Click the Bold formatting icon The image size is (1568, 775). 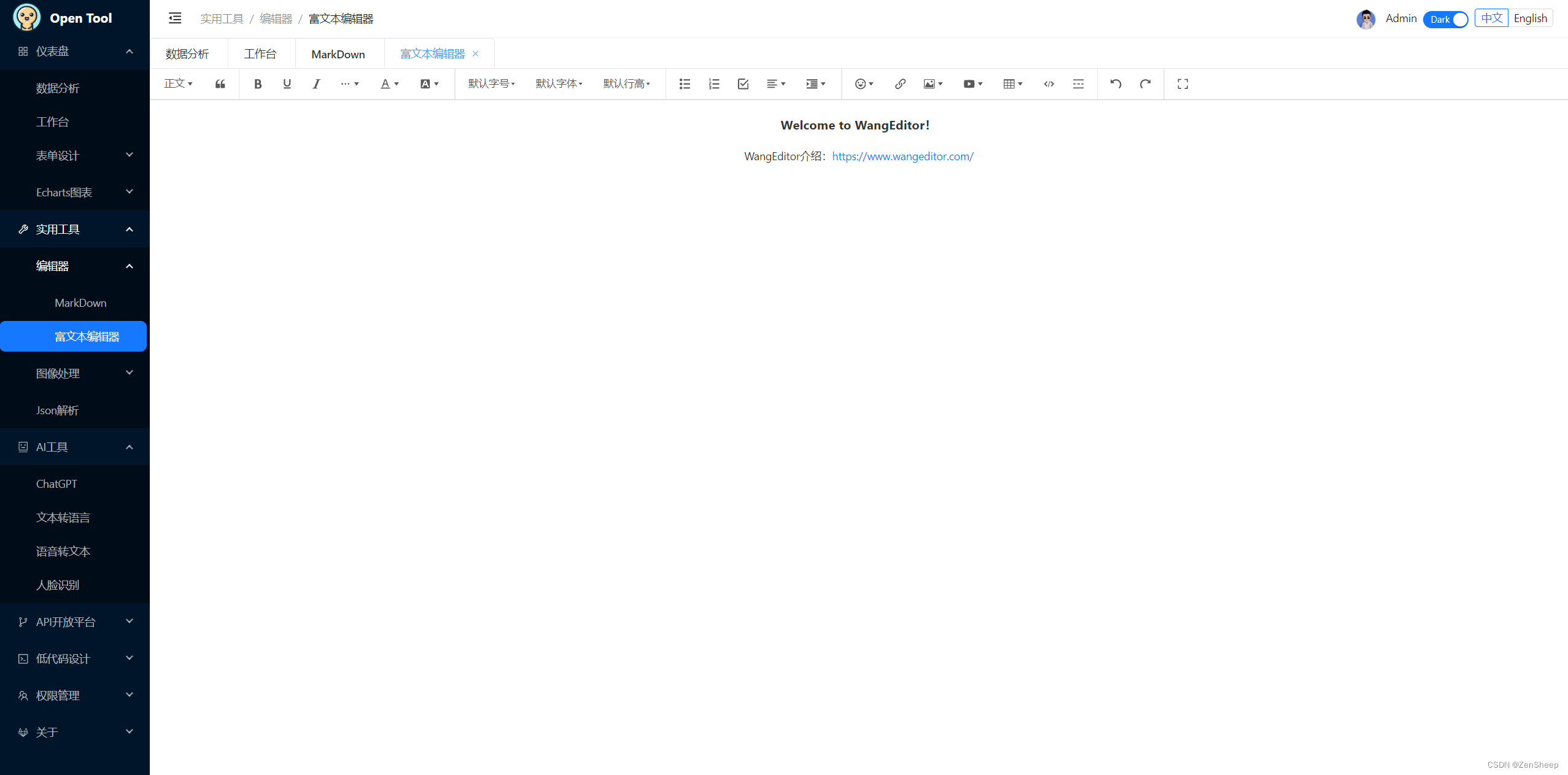click(258, 84)
